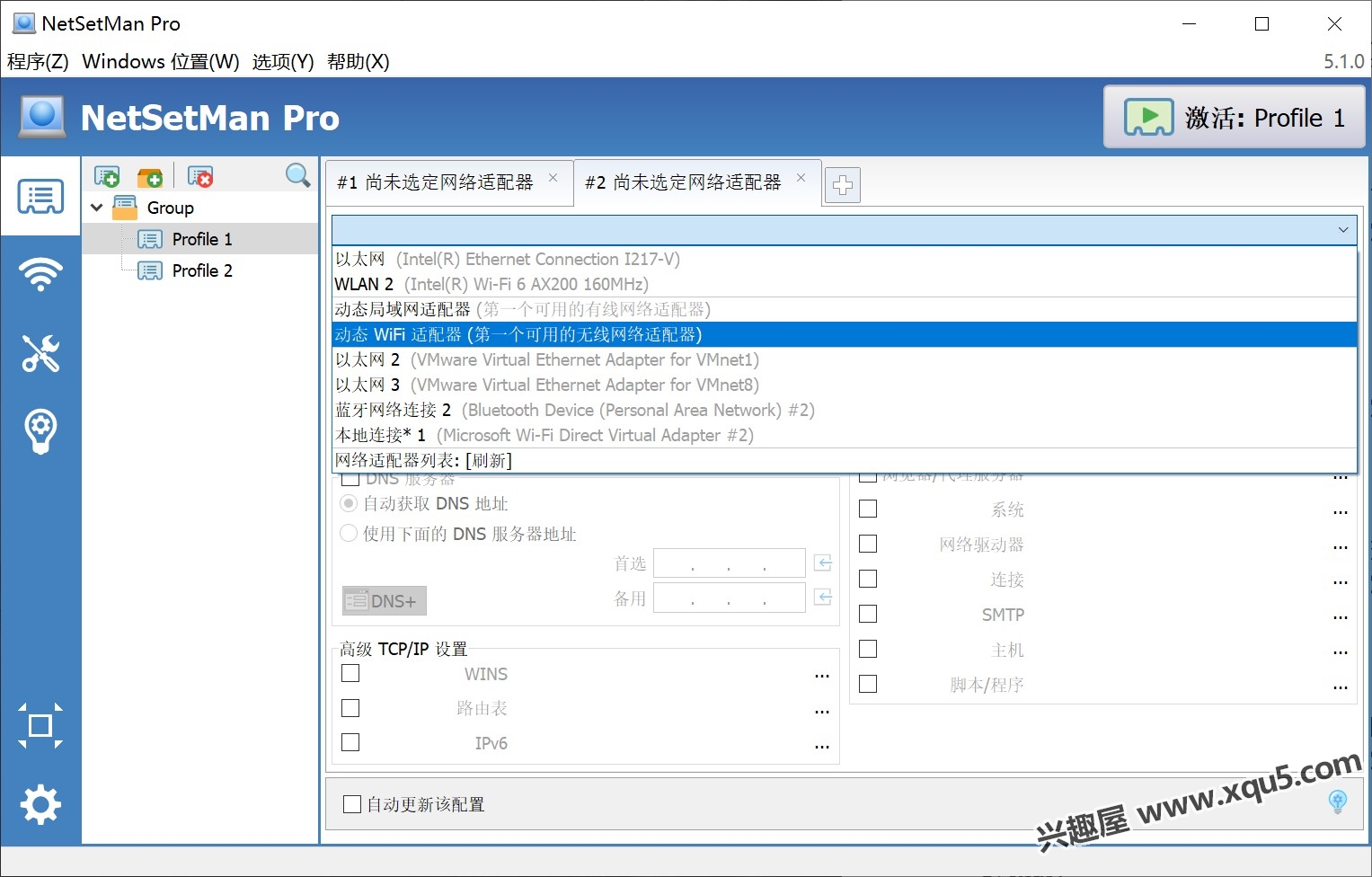Choose 本地连接* 1 Wi-Fi Direct adapter
Viewport: 1372px width, 877px height.
coord(844,435)
